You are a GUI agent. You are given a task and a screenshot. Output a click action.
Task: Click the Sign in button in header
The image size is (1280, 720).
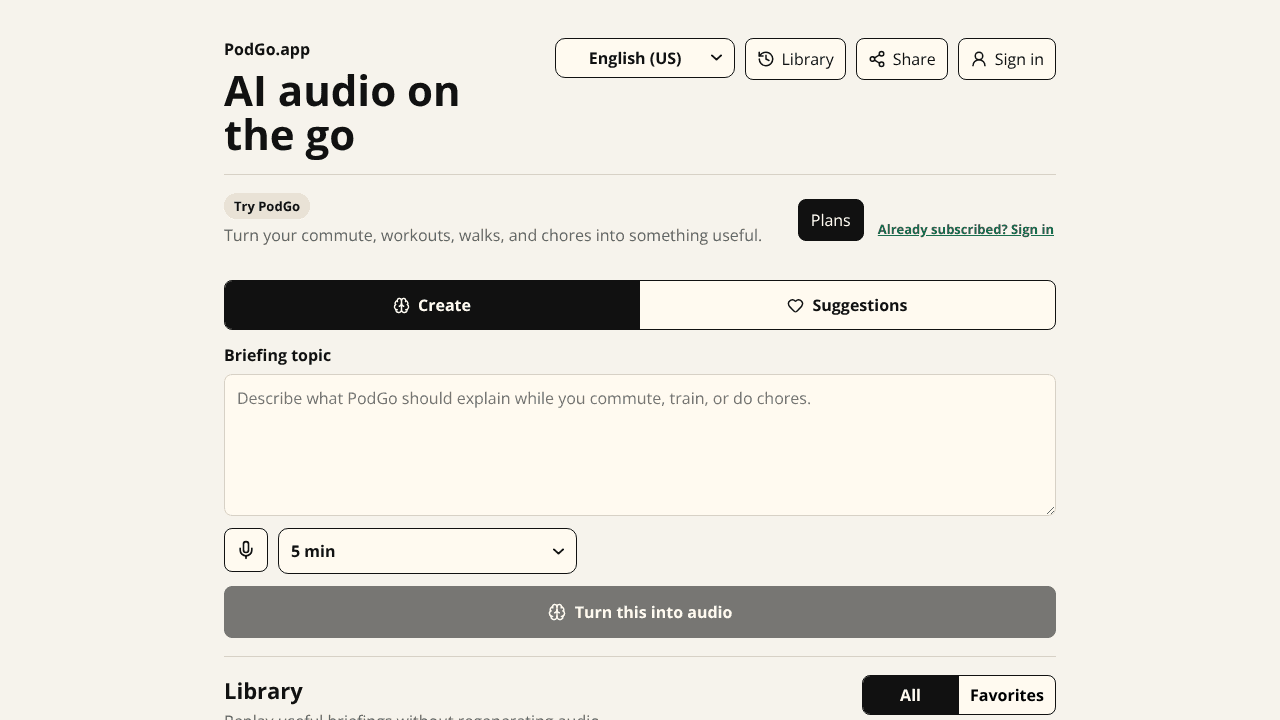pyautogui.click(x=1007, y=59)
